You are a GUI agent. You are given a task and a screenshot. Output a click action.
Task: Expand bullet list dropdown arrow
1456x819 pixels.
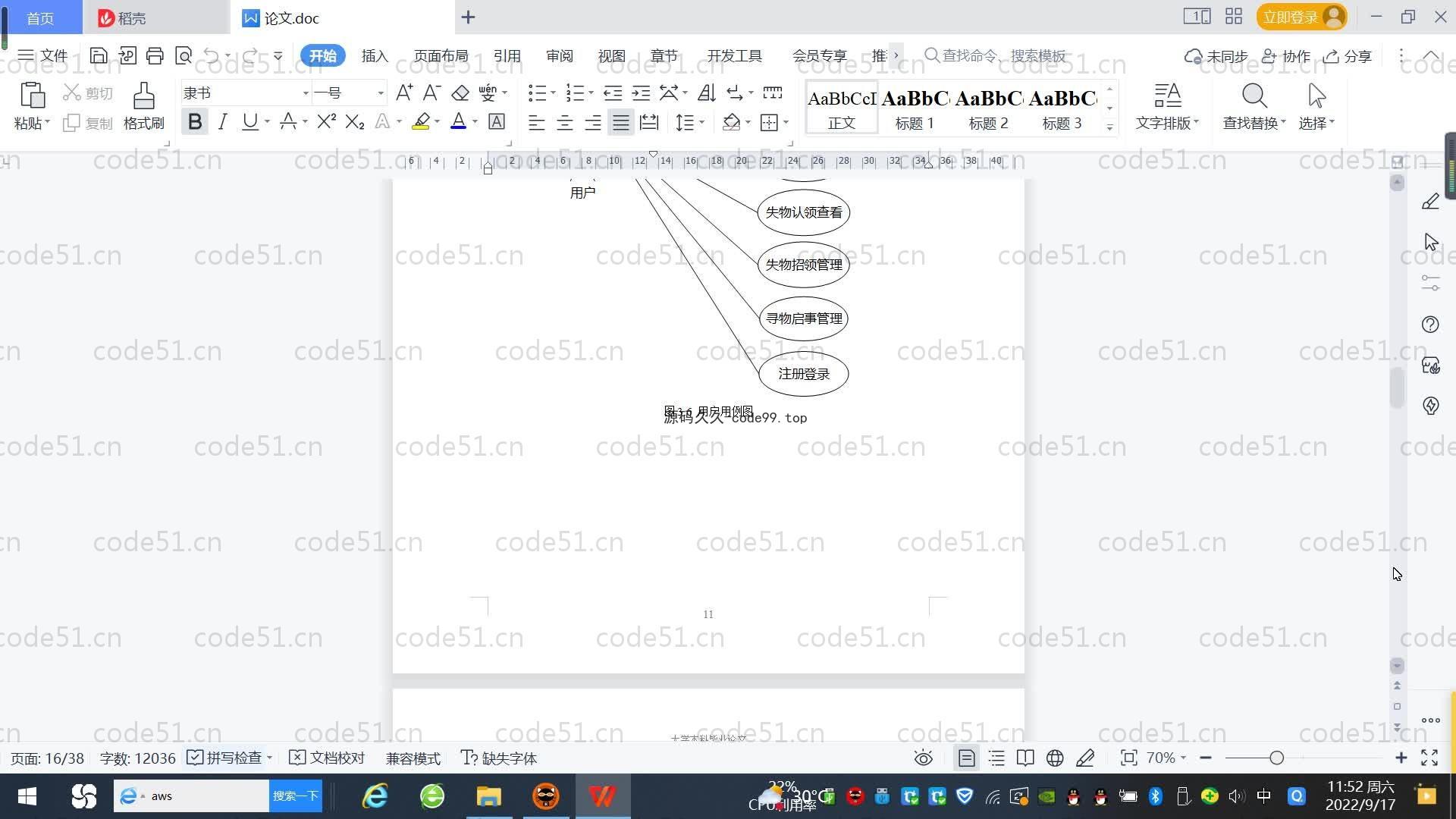(553, 93)
